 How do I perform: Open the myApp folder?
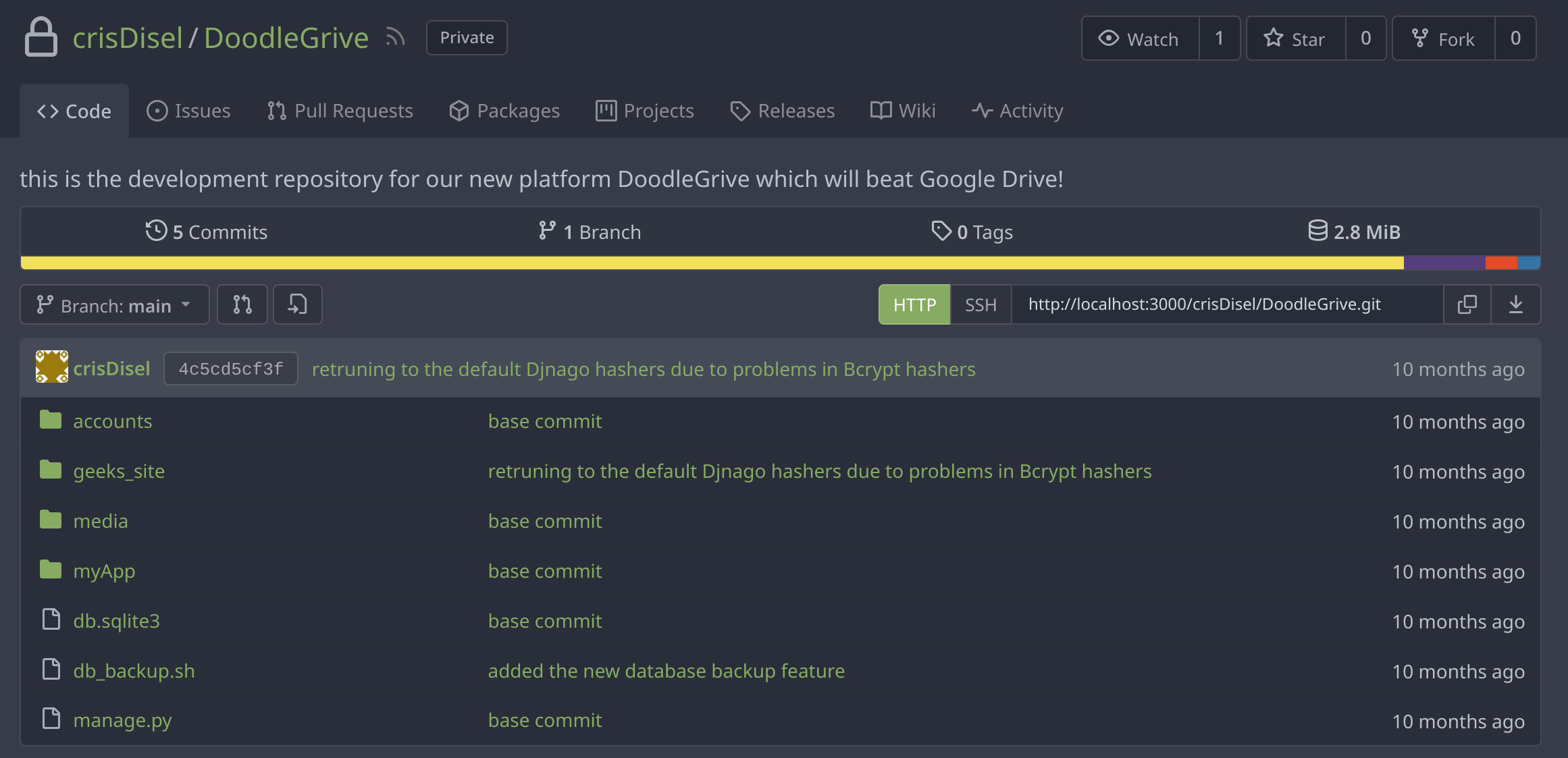tap(104, 571)
